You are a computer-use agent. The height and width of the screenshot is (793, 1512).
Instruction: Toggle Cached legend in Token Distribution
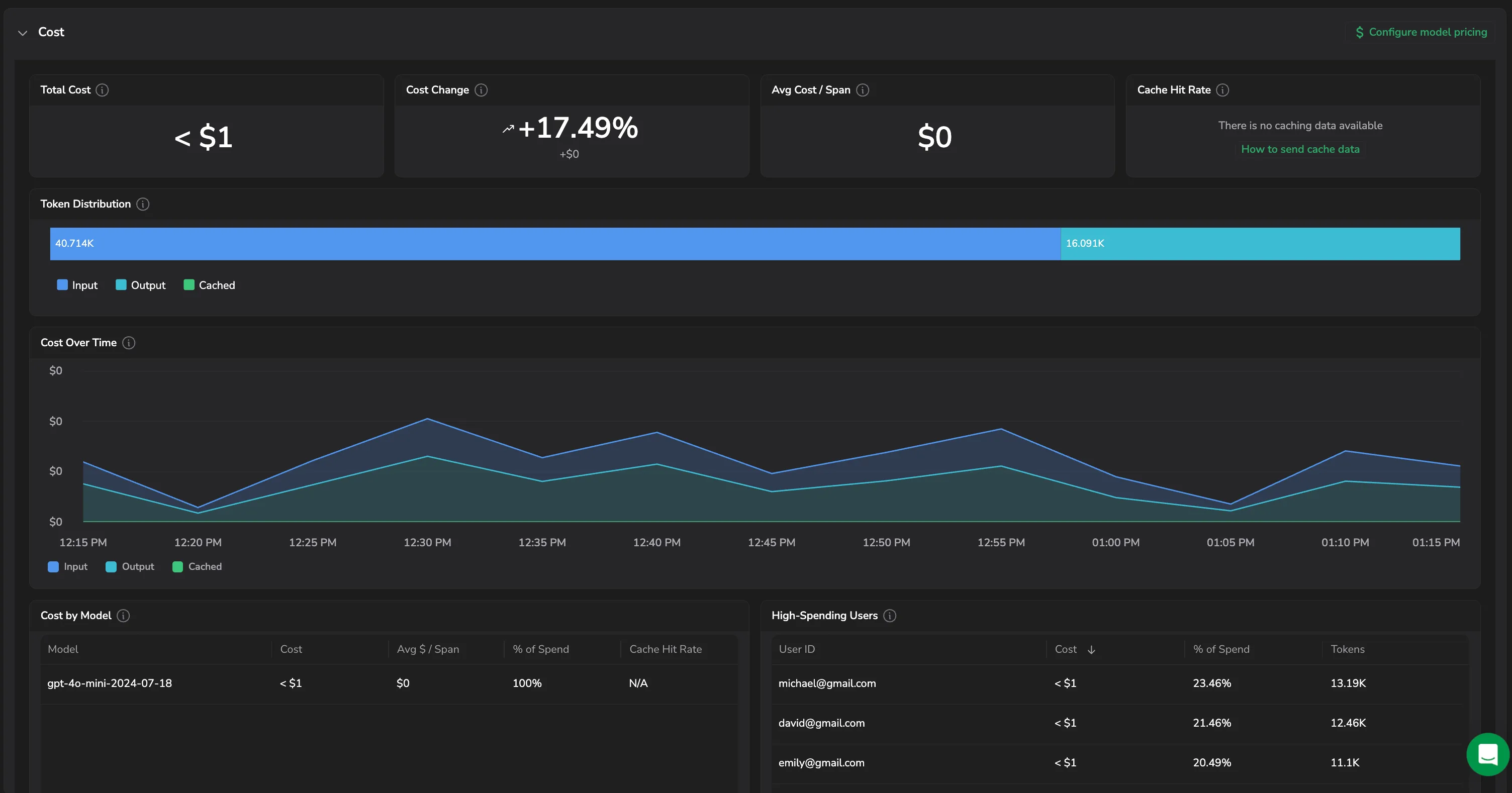point(209,285)
